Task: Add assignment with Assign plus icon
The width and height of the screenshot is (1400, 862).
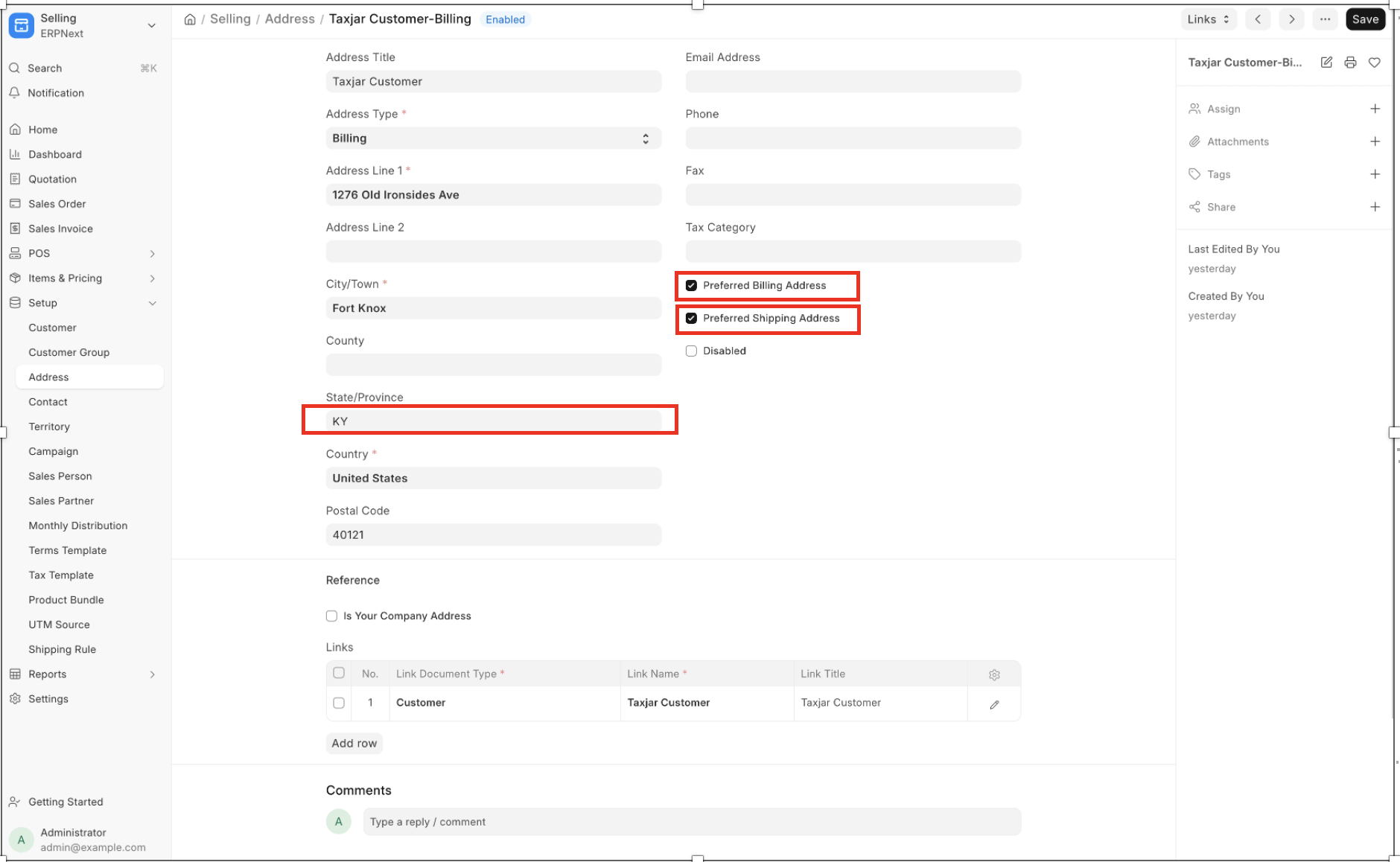Action: click(x=1375, y=109)
